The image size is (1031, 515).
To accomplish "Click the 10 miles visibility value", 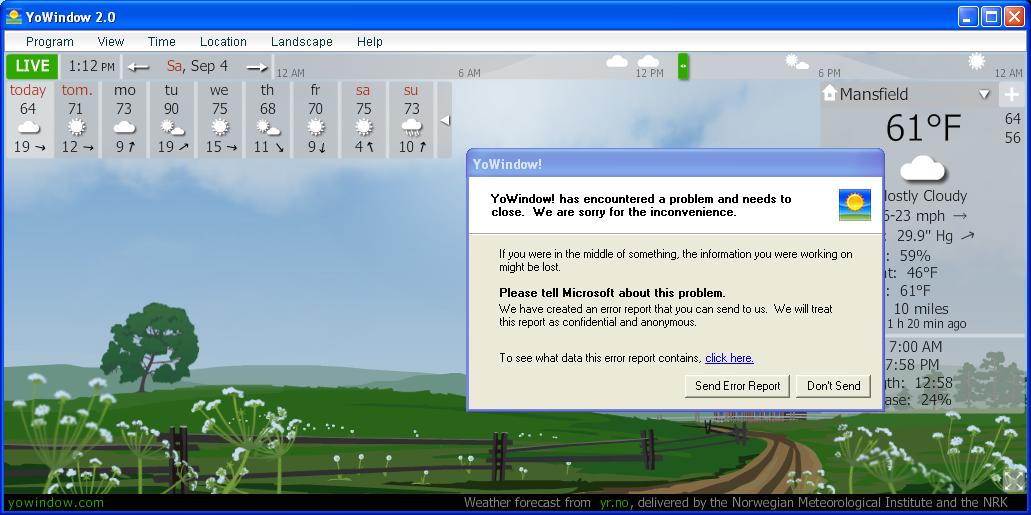I will point(921,308).
